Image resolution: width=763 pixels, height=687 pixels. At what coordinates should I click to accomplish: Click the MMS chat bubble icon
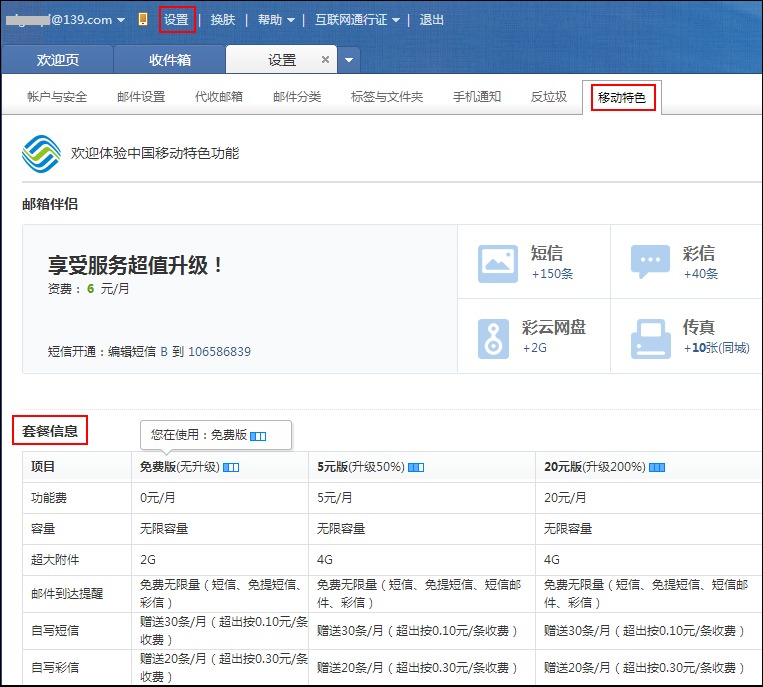coord(650,261)
